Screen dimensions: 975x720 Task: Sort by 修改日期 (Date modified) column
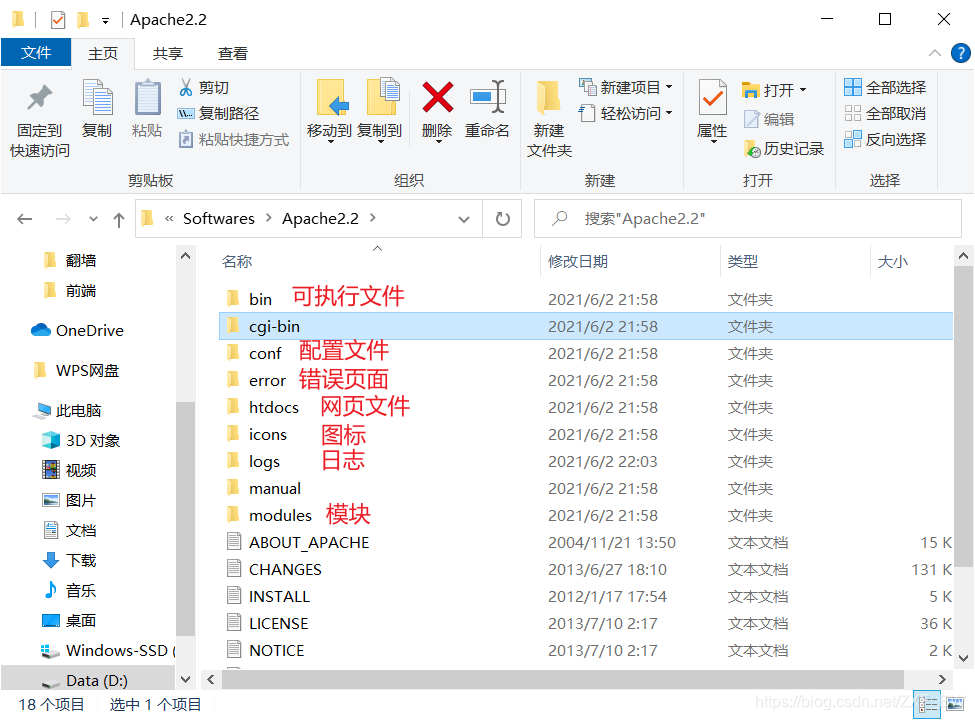pos(578,262)
